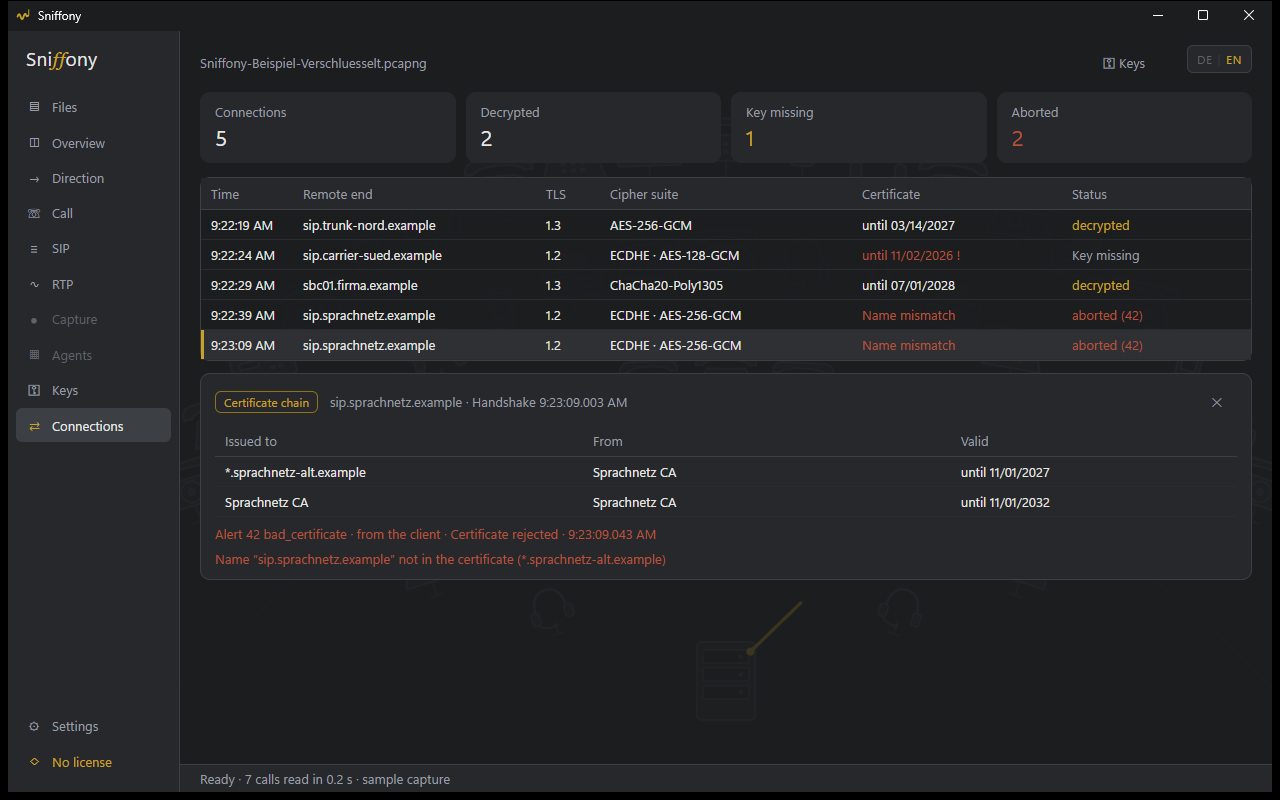
Task: Open Settings in the sidebar
Action: coord(93,726)
